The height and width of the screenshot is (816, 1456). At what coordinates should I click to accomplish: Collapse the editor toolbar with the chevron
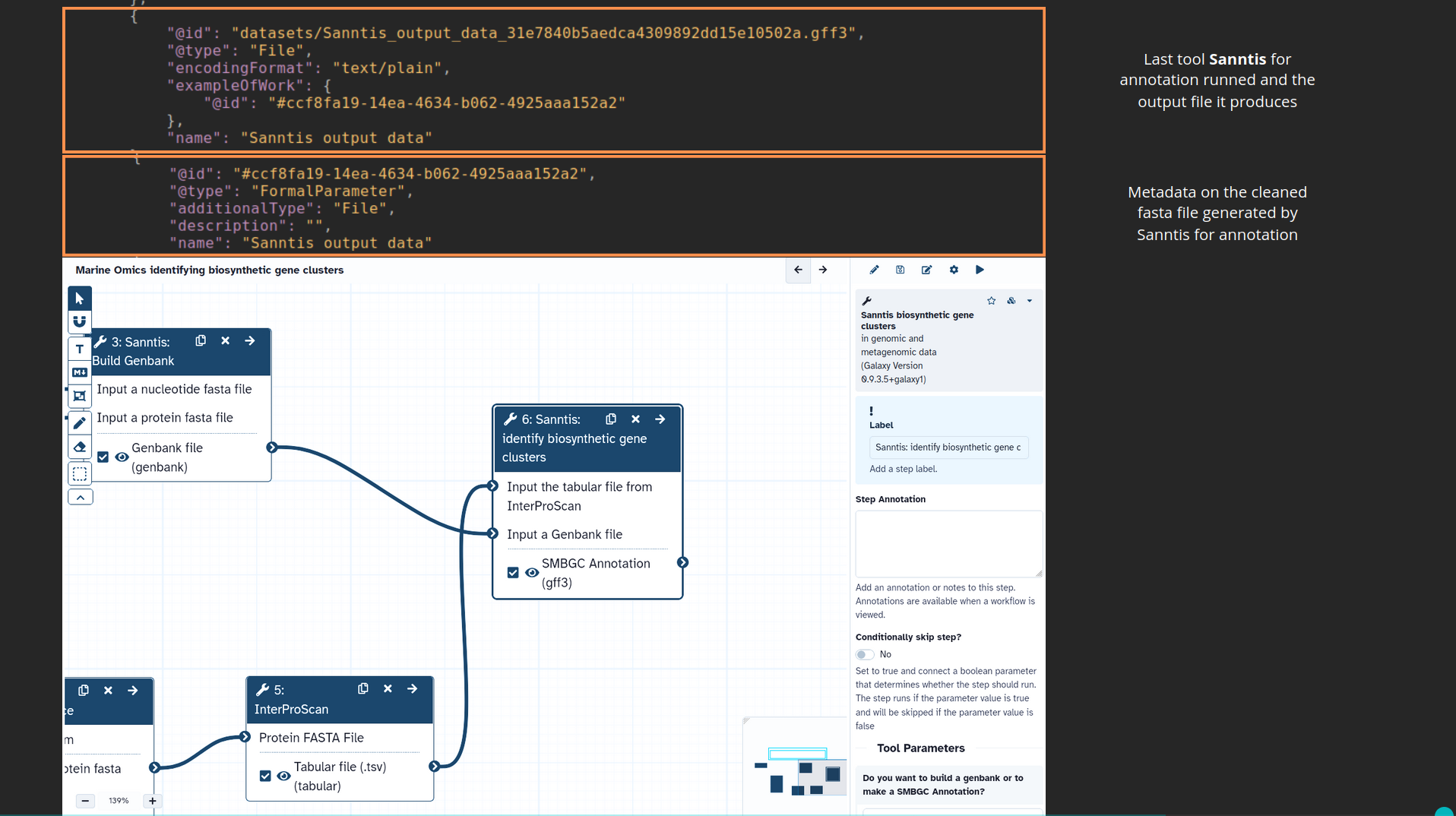80,497
